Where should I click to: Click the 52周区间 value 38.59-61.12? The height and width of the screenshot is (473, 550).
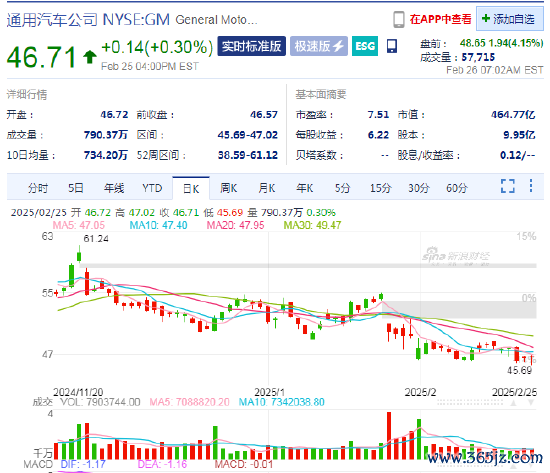click(x=248, y=155)
